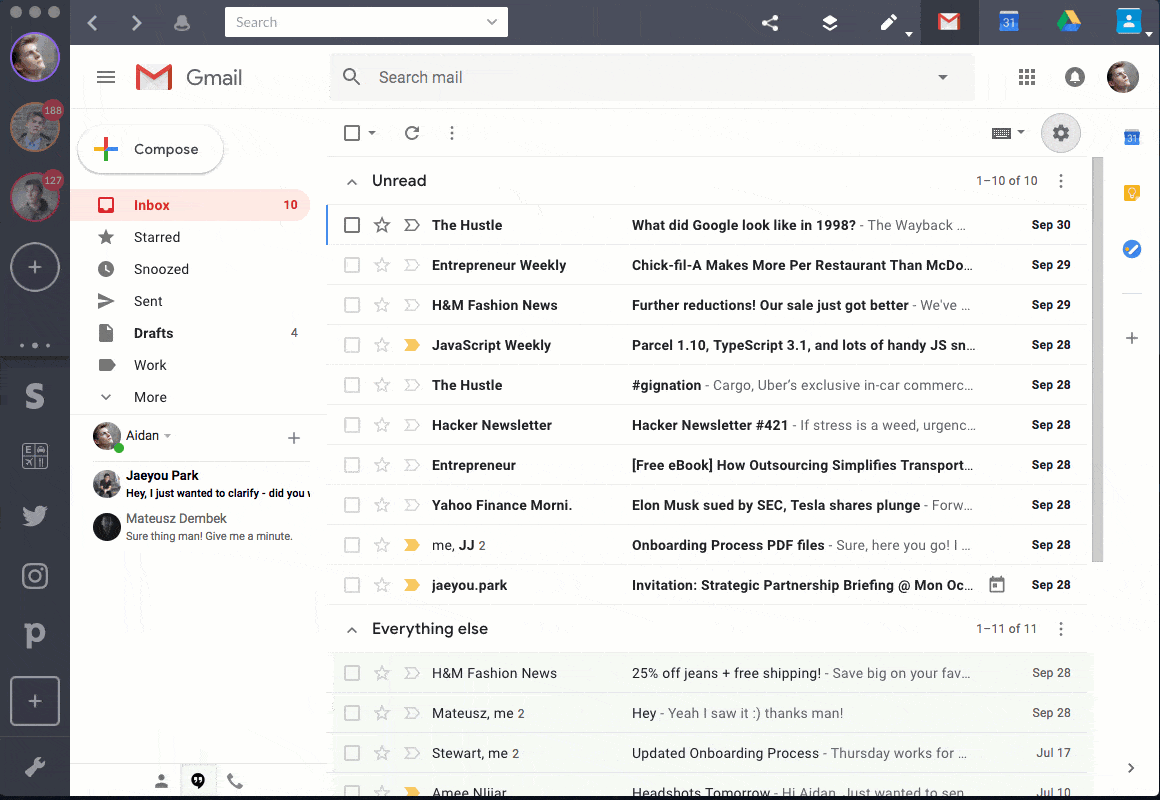Viewport: 1160px width, 800px height.
Task: Click the Compose button
Action: 150,149
